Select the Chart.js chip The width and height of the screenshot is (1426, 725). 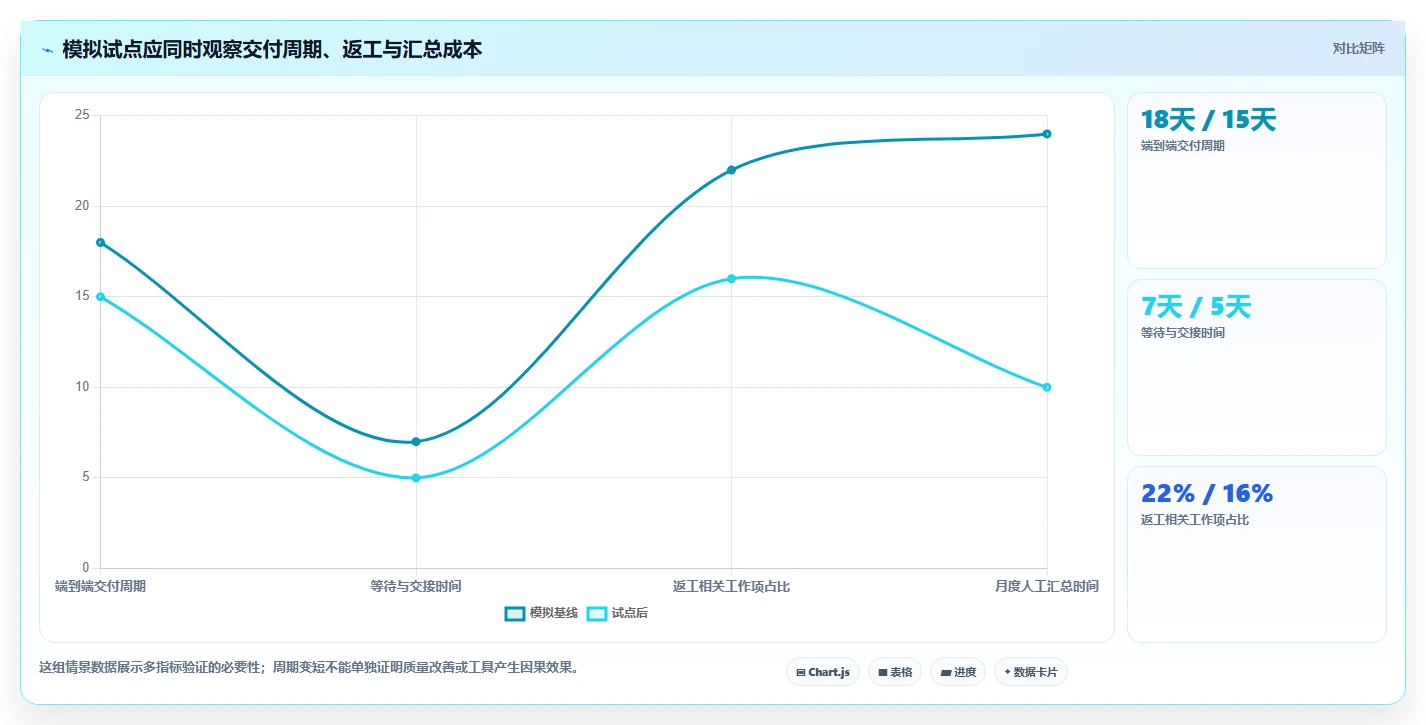(823, 672)
